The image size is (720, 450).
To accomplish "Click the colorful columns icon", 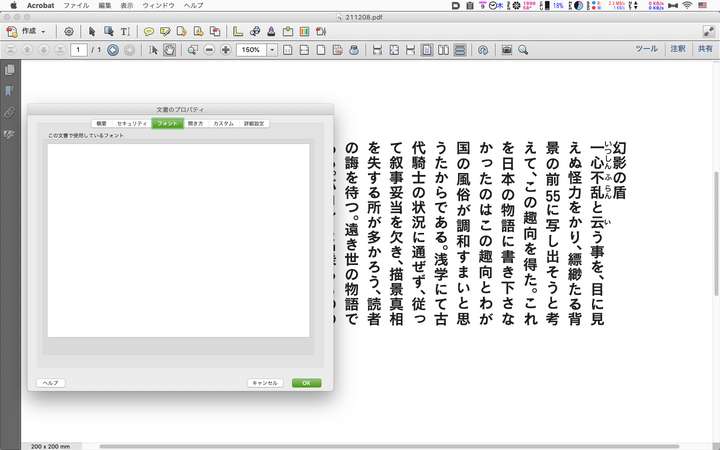I will (x=304, y=32).
